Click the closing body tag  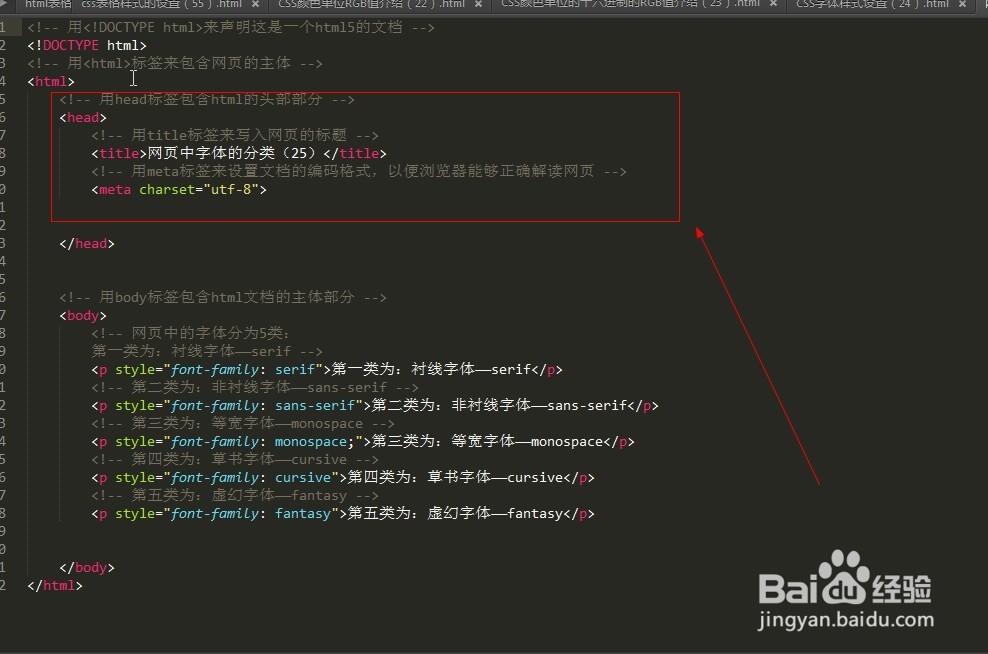[x=87, y=567]
